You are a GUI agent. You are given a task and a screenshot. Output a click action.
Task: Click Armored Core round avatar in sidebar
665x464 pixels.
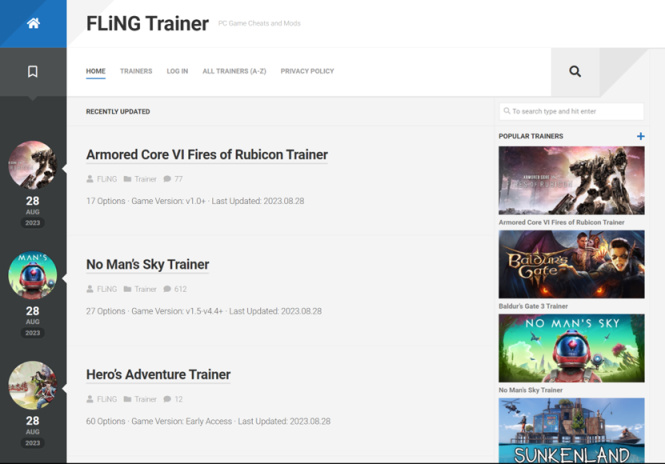[33, 165]
